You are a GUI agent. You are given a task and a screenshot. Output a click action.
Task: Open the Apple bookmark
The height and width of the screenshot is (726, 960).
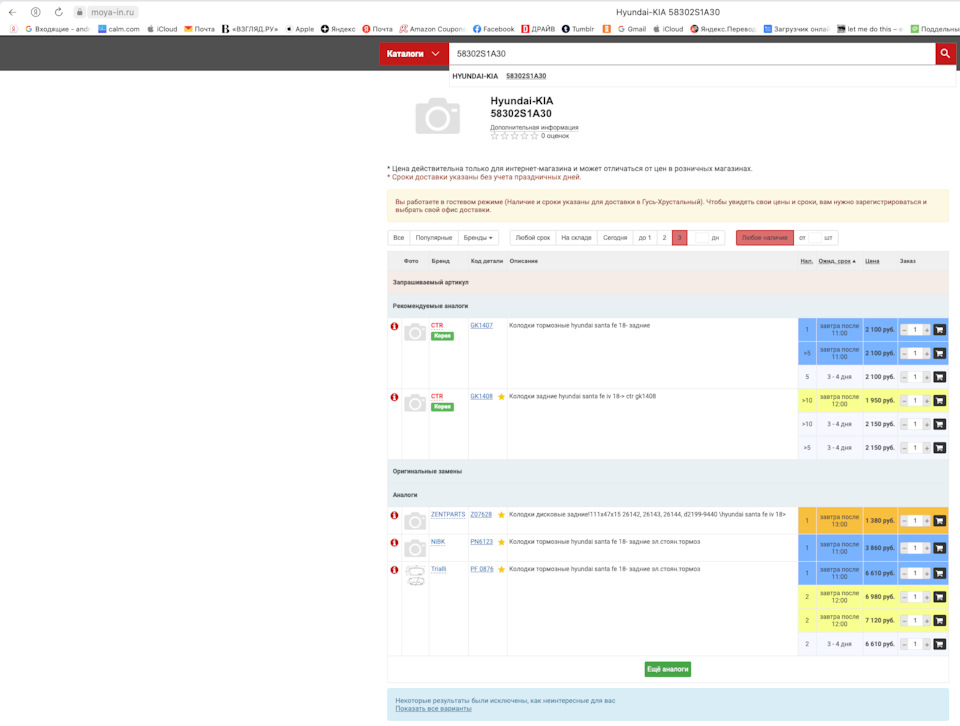point(300,29)
